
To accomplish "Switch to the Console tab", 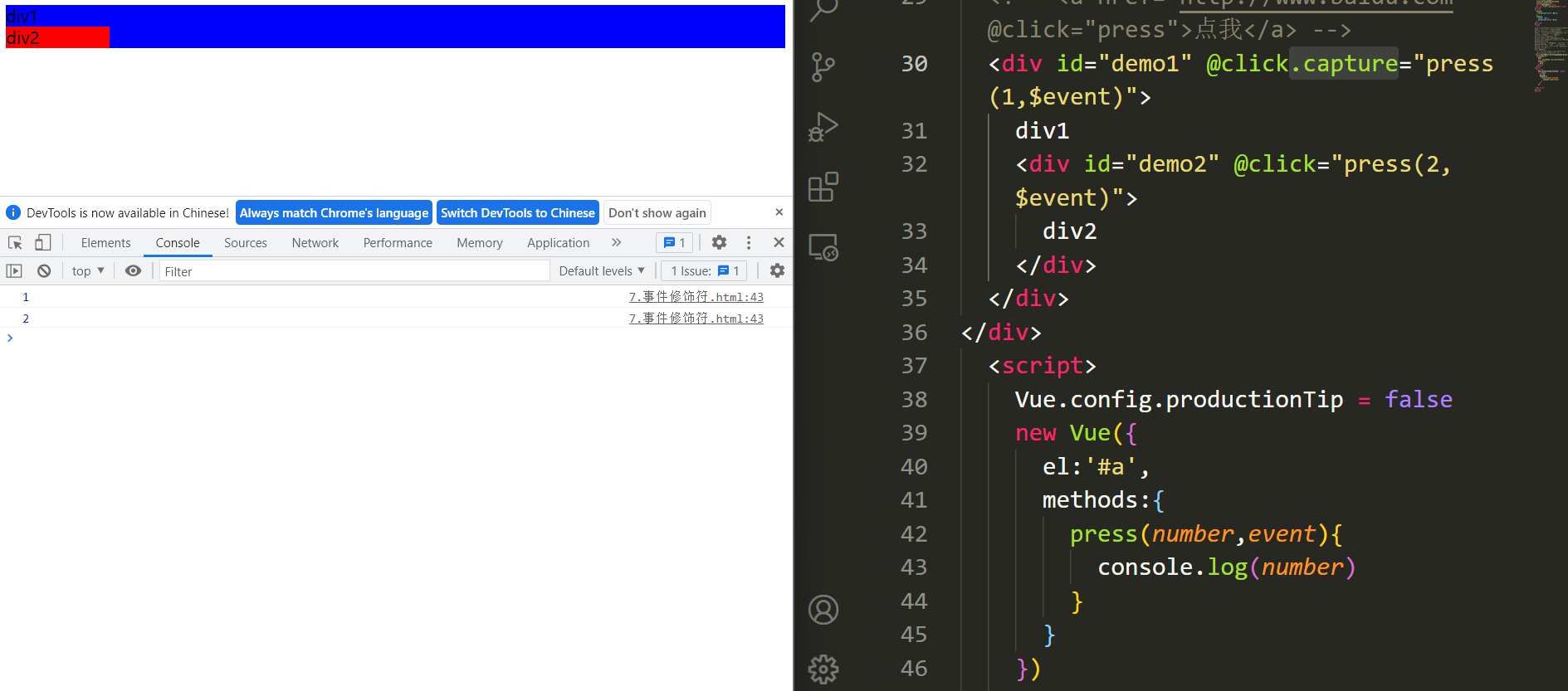I will click(x=178, y=242).
